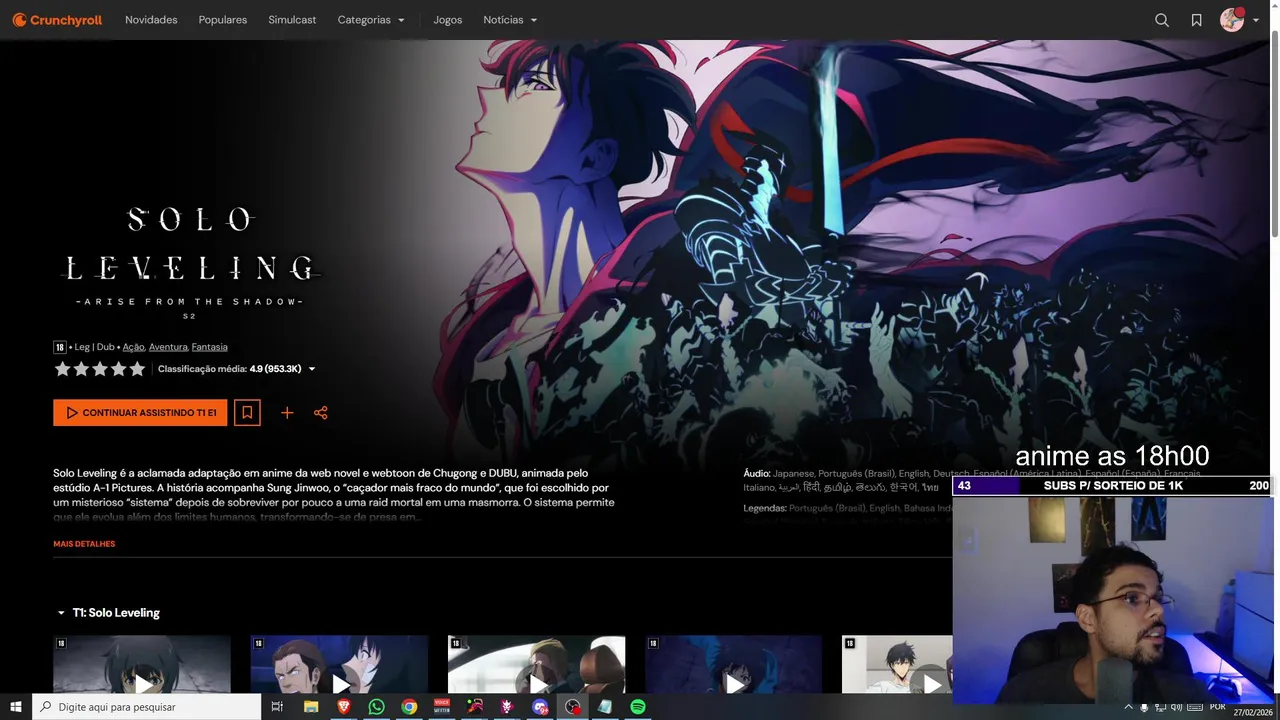Open Voicemeeter from the taskbar

(x=442, y=707)
